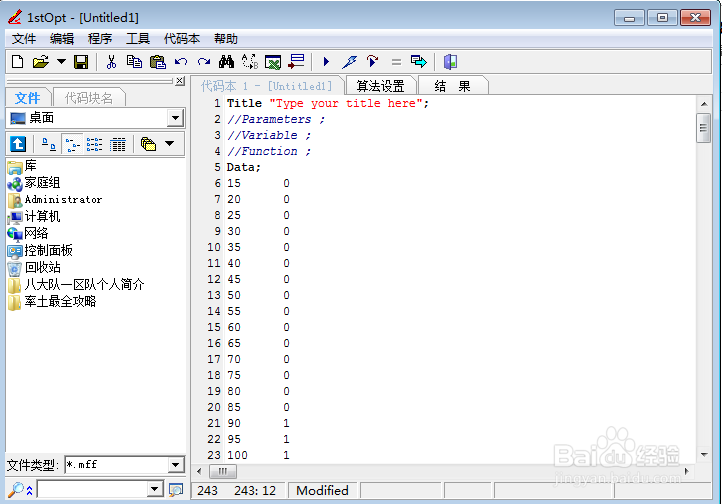Close the left file panel with the X
Image resolution: width=722 pixels, height=504 pixels.
point(180,81)
